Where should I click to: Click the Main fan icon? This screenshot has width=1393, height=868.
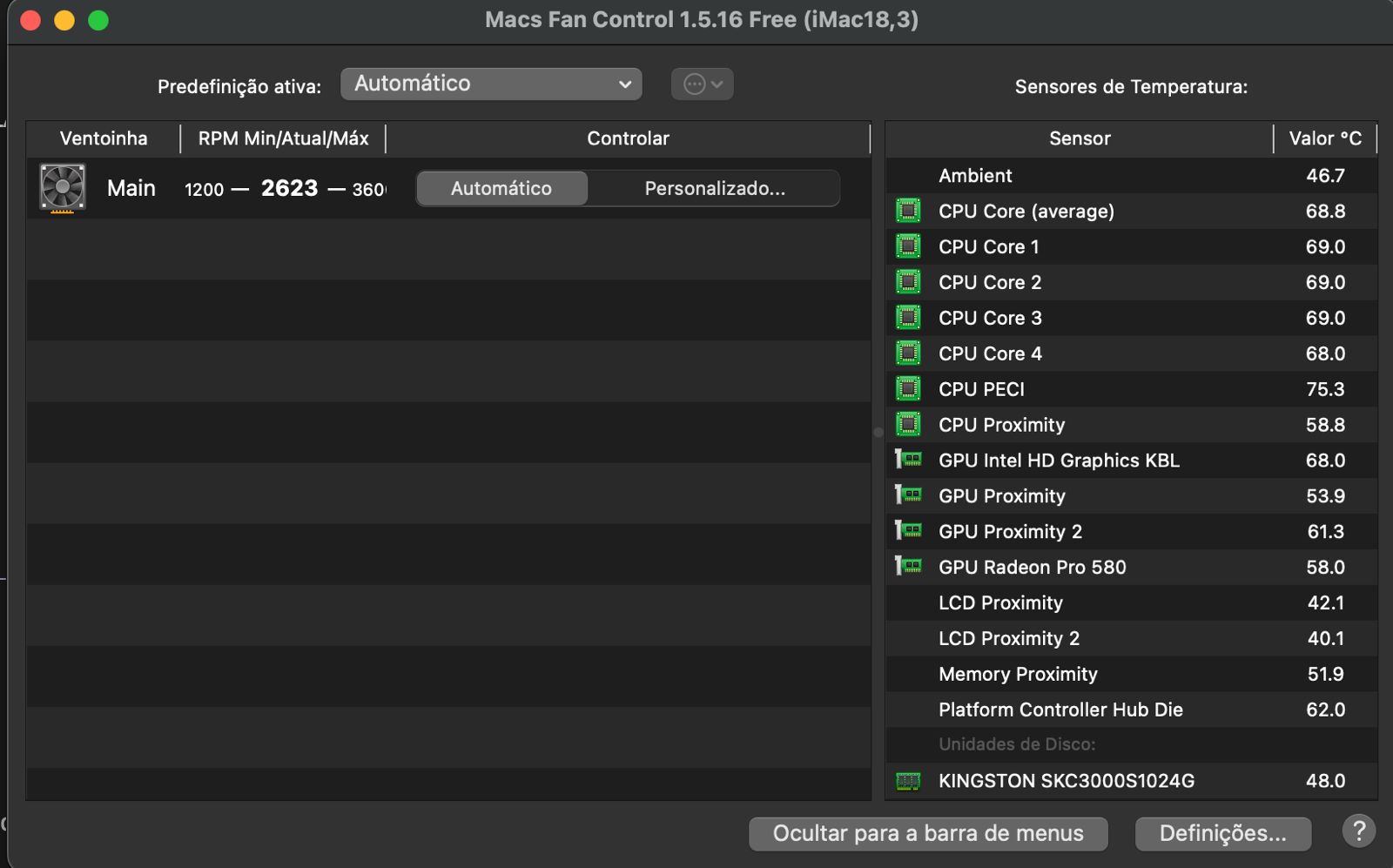tap(63, 188)
